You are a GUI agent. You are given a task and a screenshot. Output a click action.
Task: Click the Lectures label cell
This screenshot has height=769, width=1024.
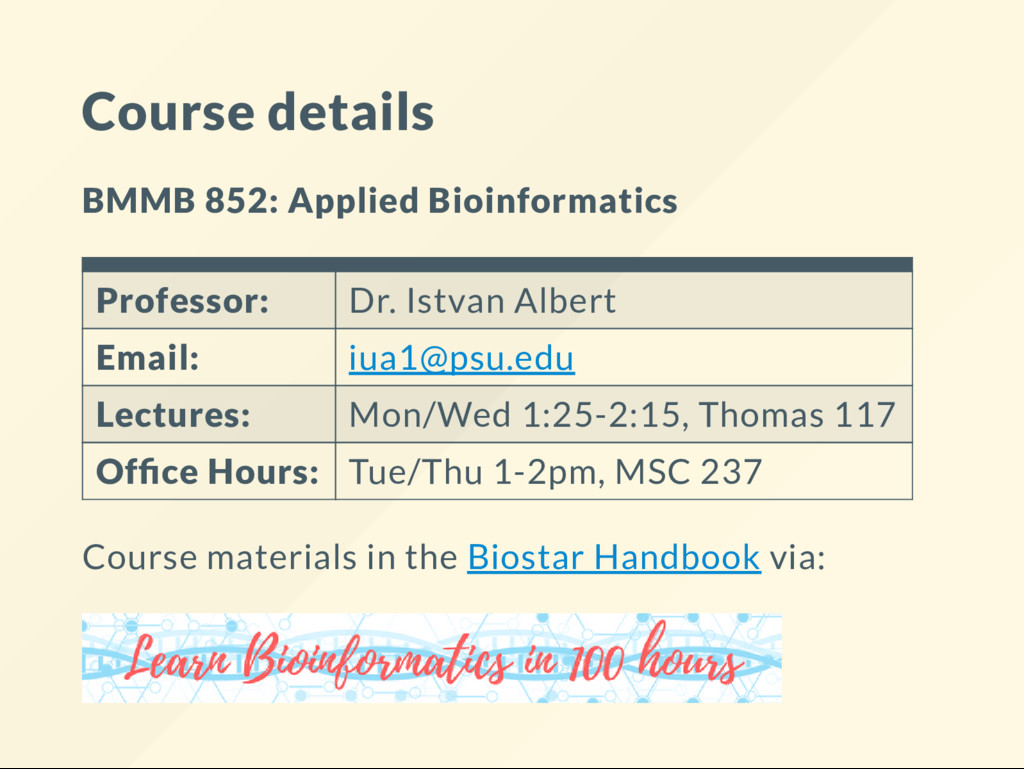(209, 415)
